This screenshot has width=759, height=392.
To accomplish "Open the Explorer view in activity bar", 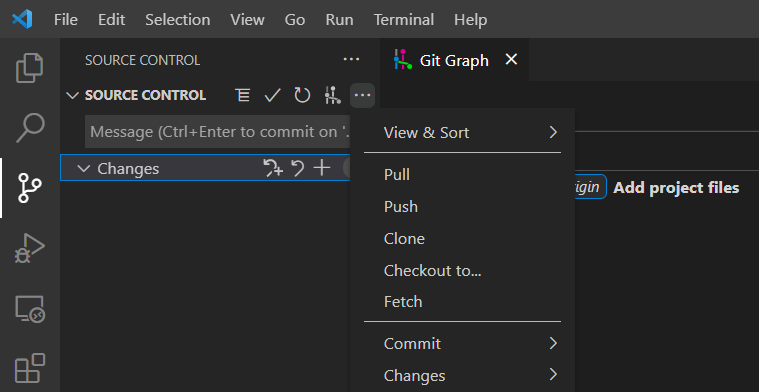I will [30, 68].
